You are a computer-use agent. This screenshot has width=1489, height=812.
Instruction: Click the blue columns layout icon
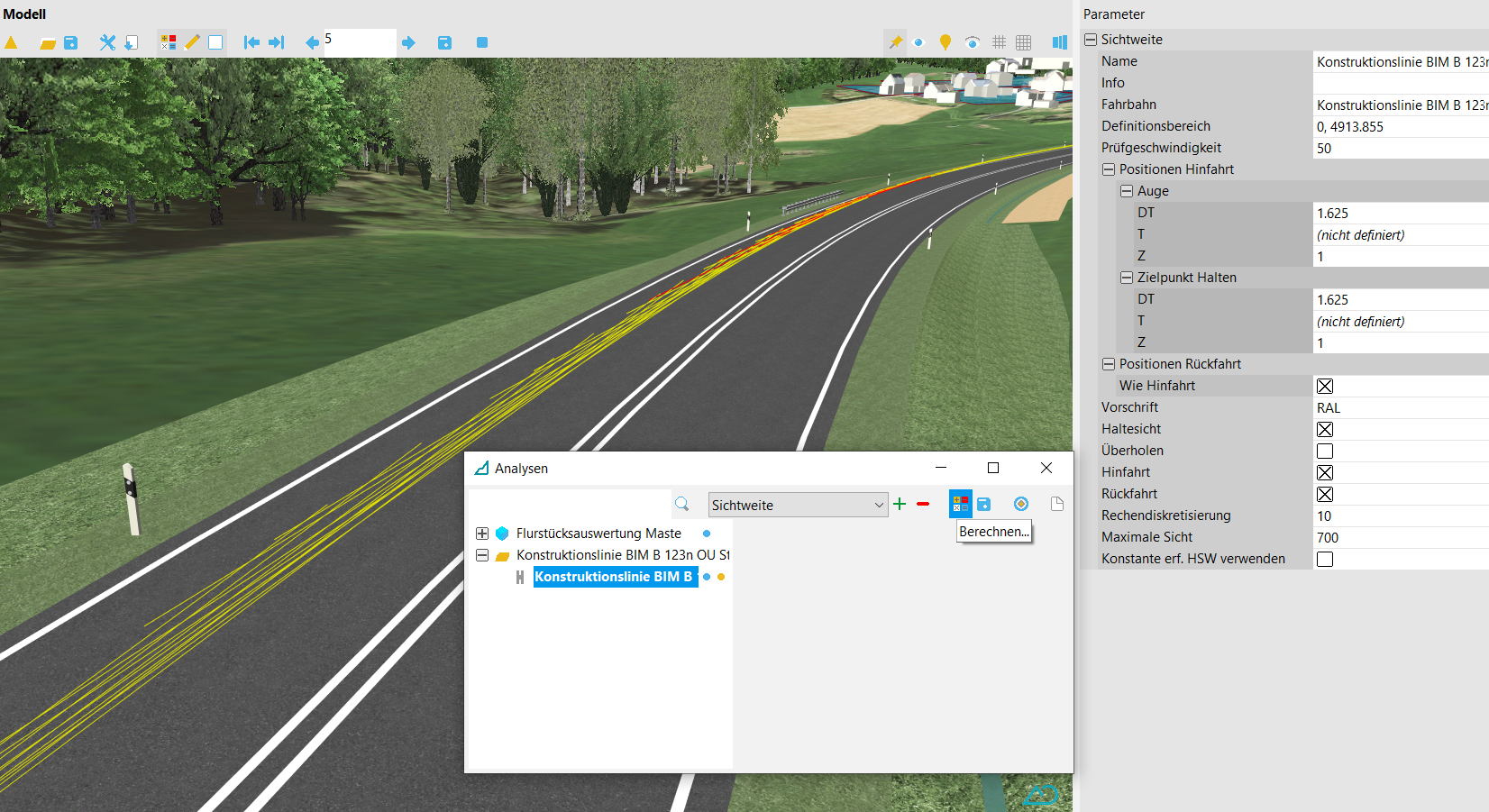(1060, 42)
